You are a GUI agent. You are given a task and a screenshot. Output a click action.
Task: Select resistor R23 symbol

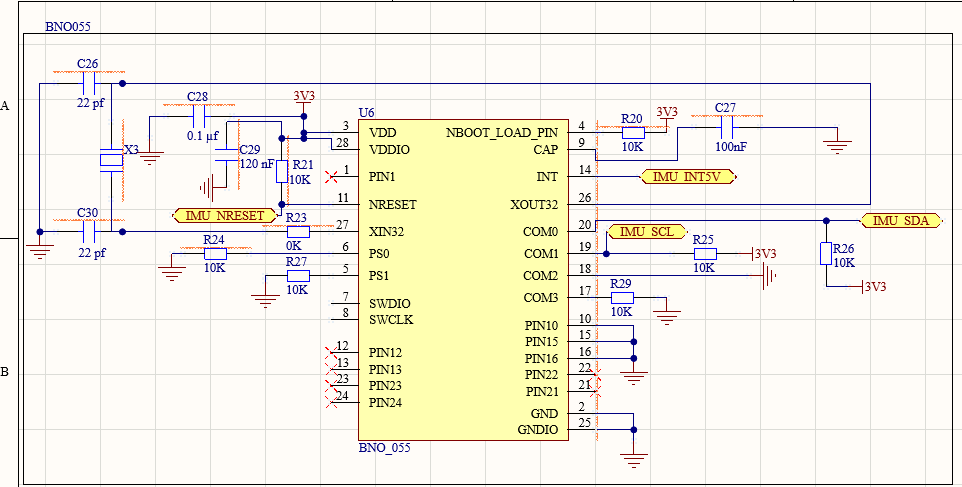click(x=298, y=232)
